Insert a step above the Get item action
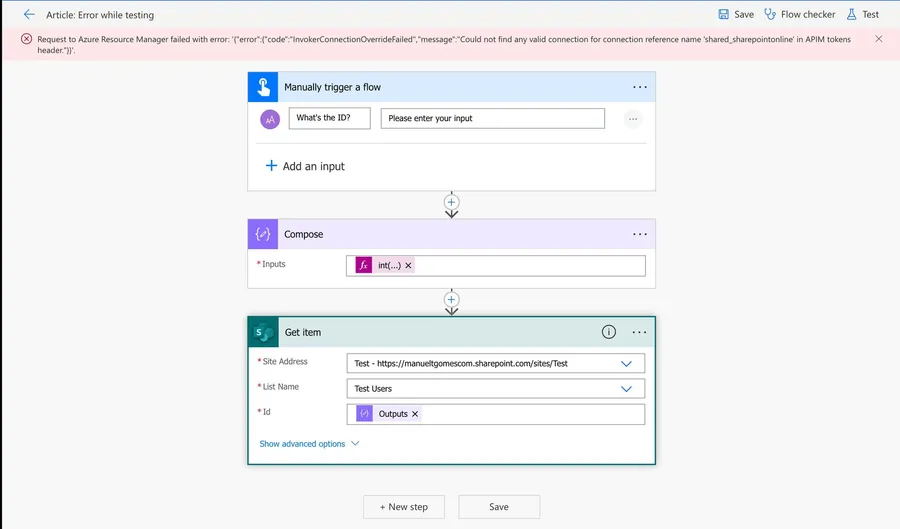The image size is (900, 529). 451,299
